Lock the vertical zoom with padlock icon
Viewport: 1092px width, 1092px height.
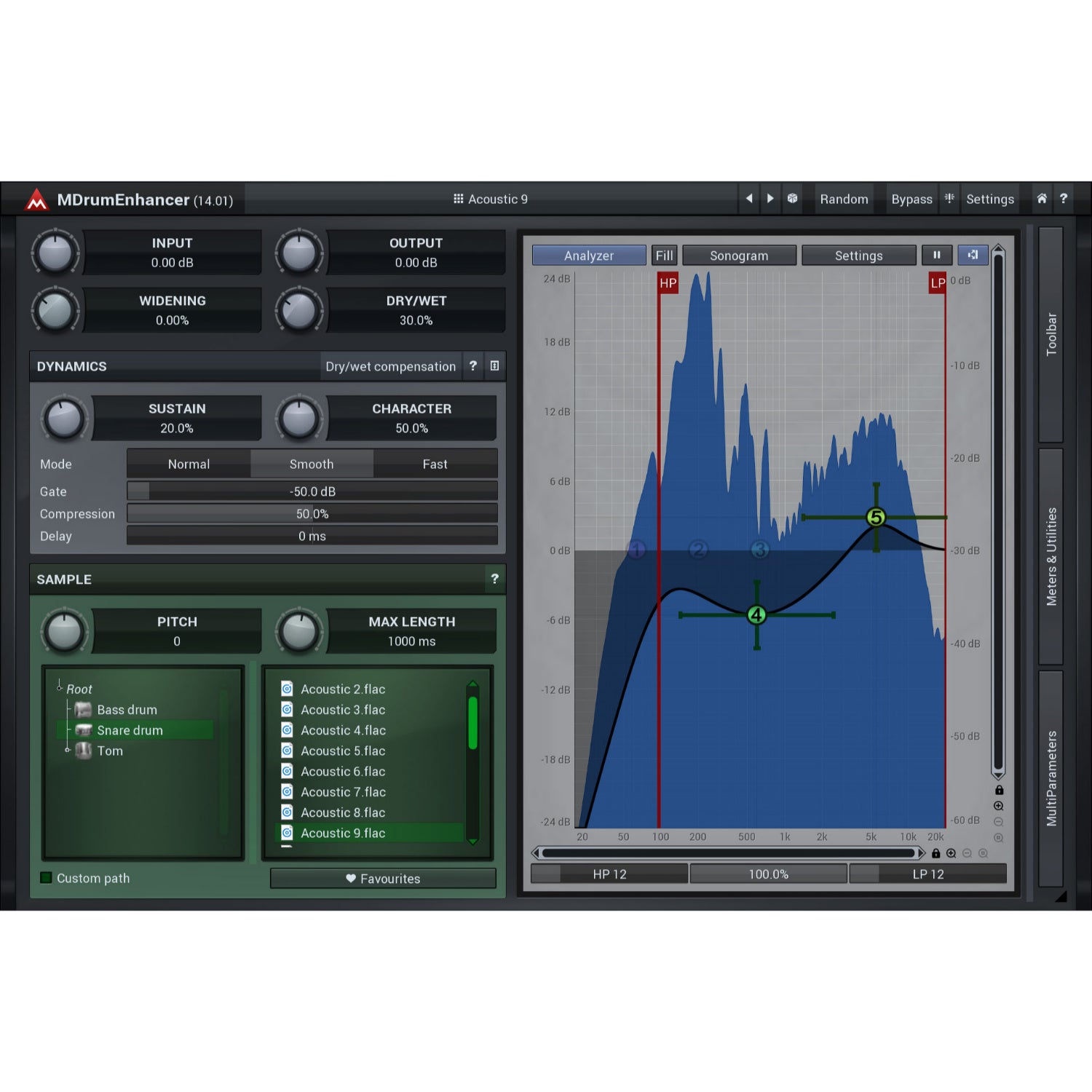pyautogui.click(x=999, y=790)
